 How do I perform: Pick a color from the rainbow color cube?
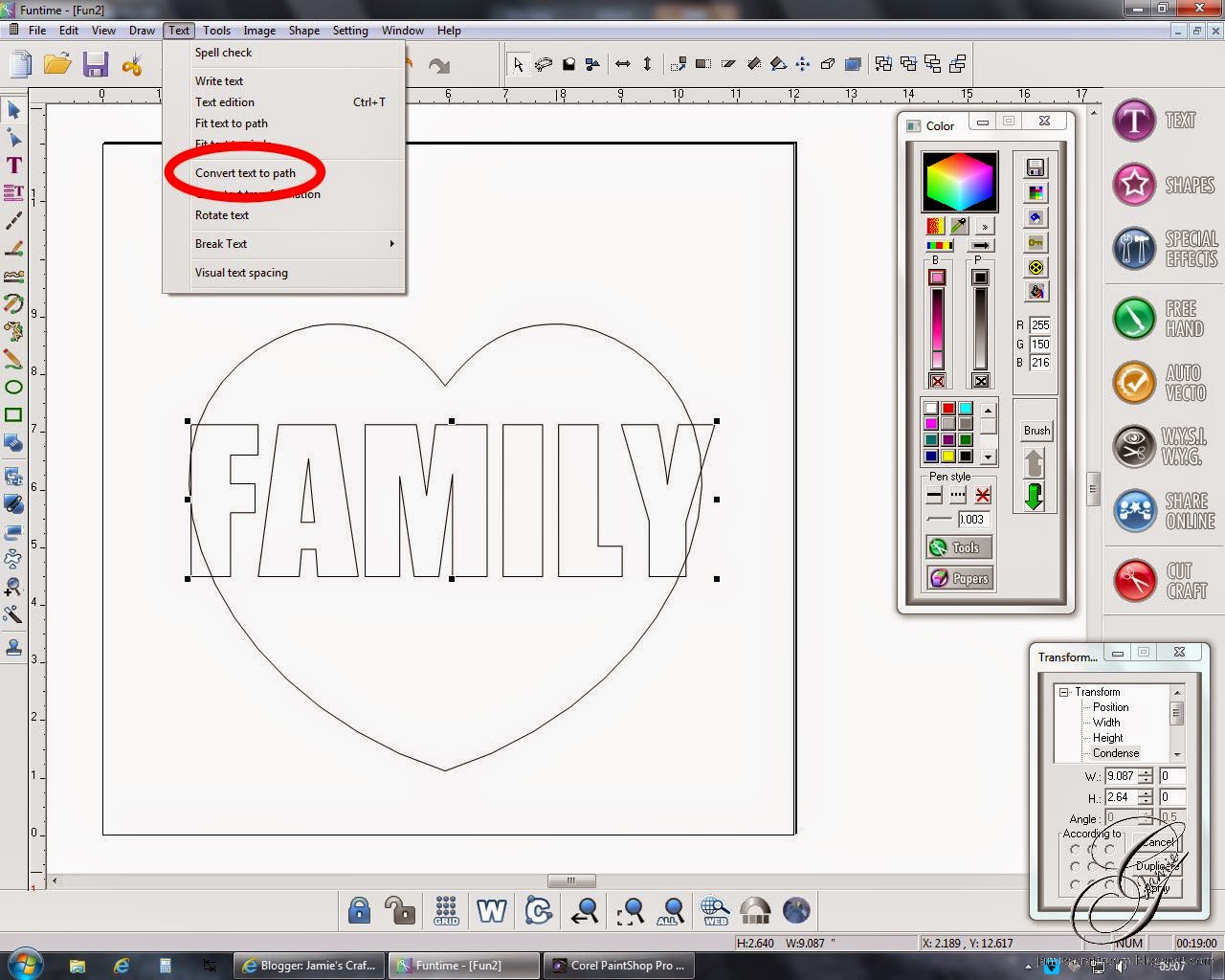coord(959,182)
